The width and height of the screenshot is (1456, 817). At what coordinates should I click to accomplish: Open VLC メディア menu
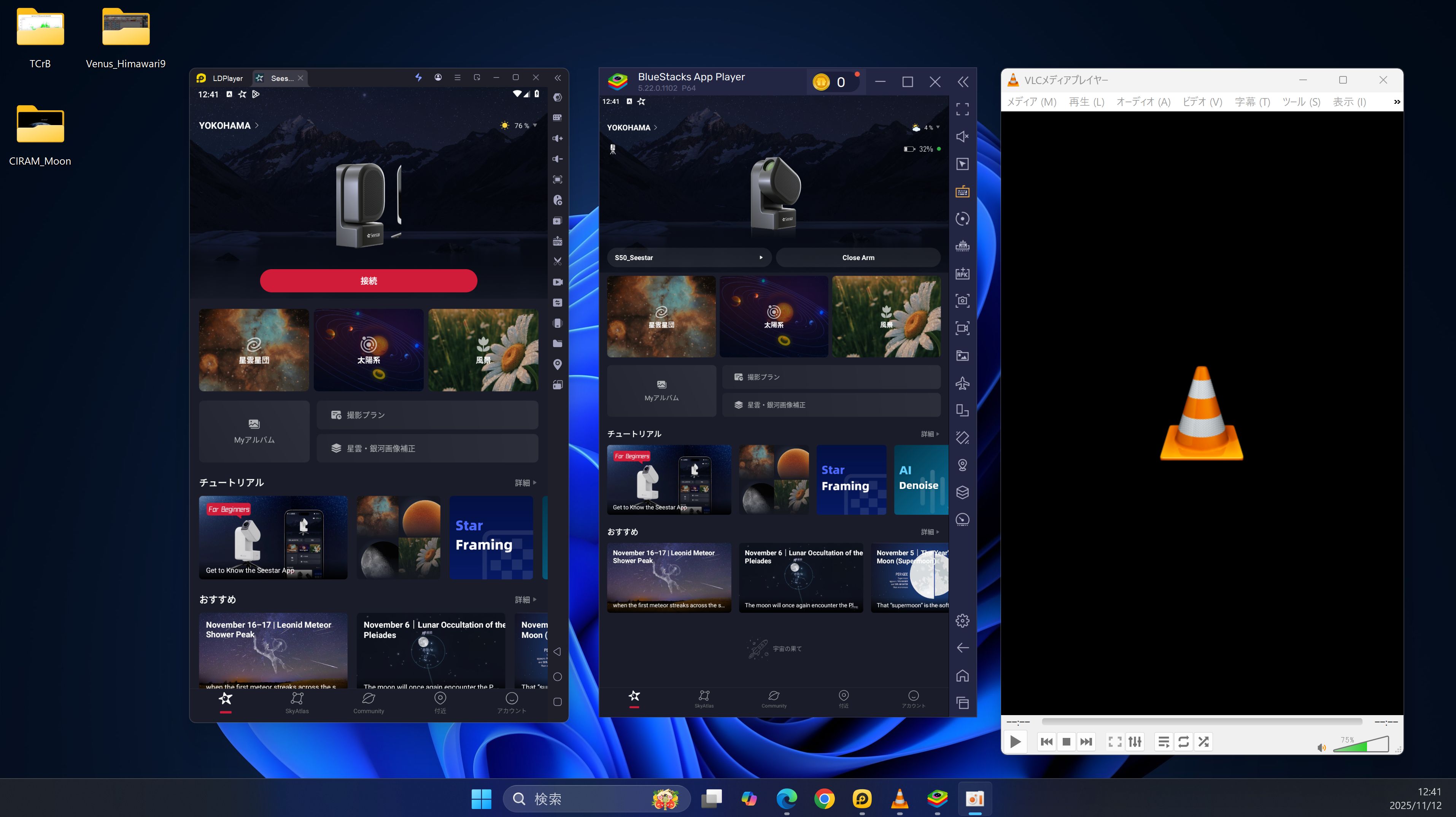coord(1031,102)
